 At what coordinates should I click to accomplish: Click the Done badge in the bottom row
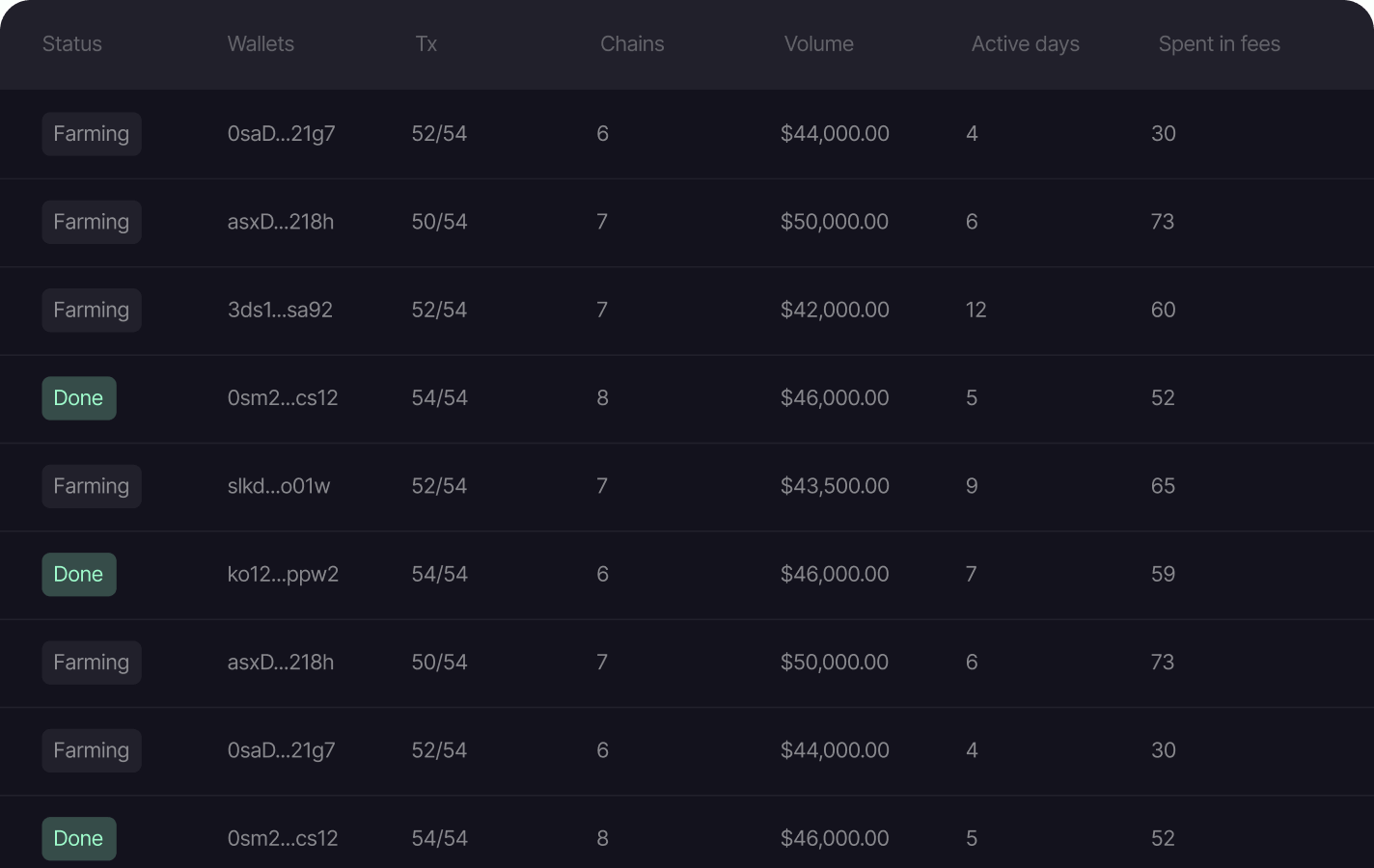[x=79, y=839]
